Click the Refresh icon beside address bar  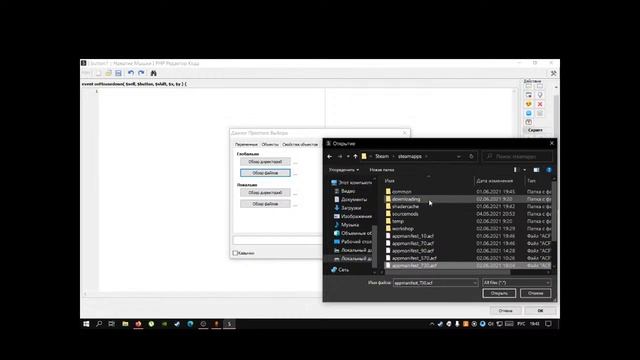tap(471, 156)
